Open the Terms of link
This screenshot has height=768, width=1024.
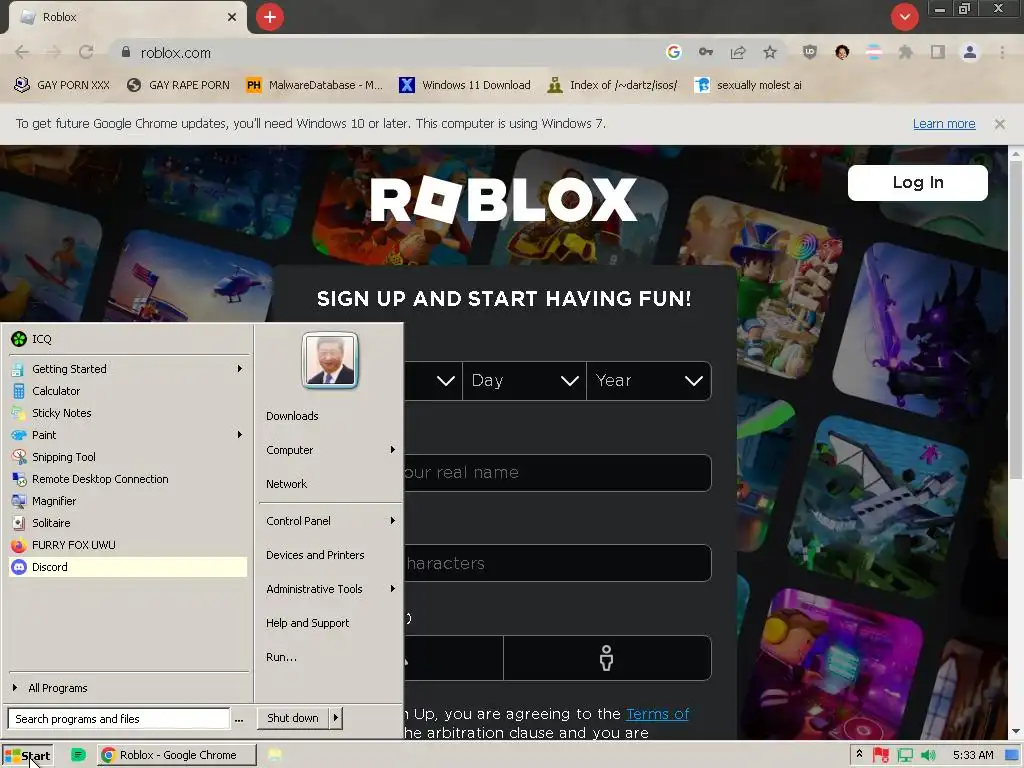[x=658, y=714]
